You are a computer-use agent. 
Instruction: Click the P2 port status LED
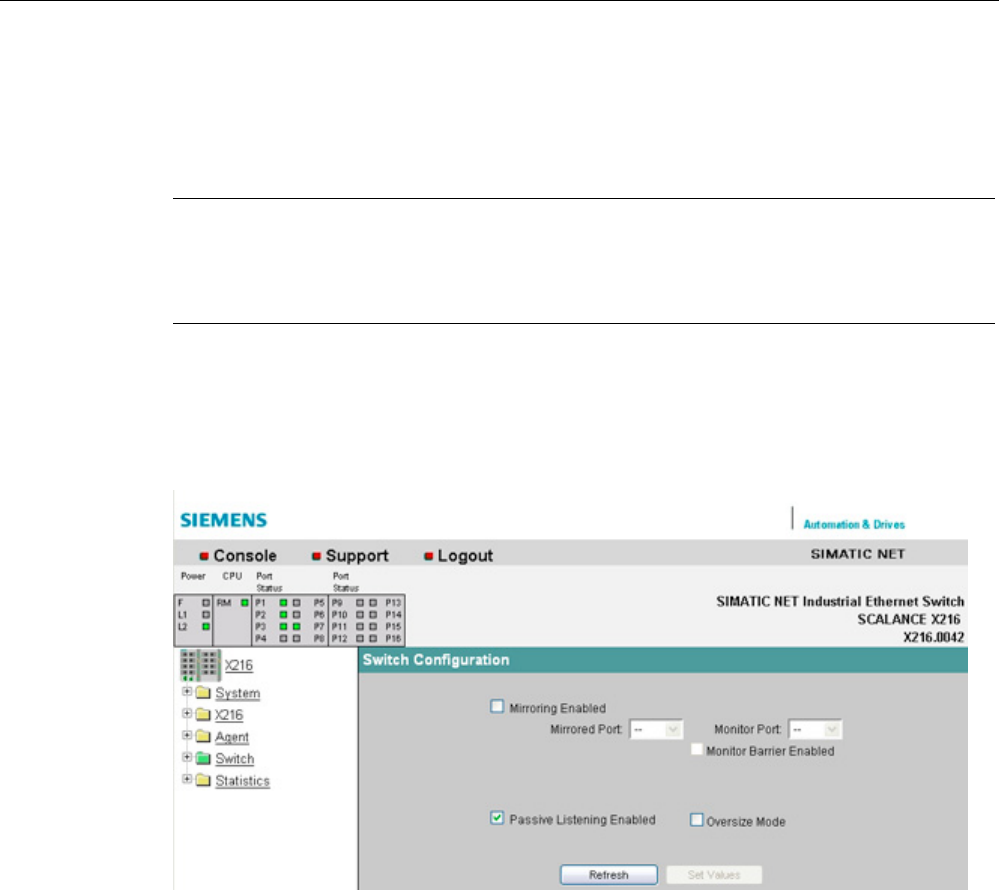pos(284,615)
